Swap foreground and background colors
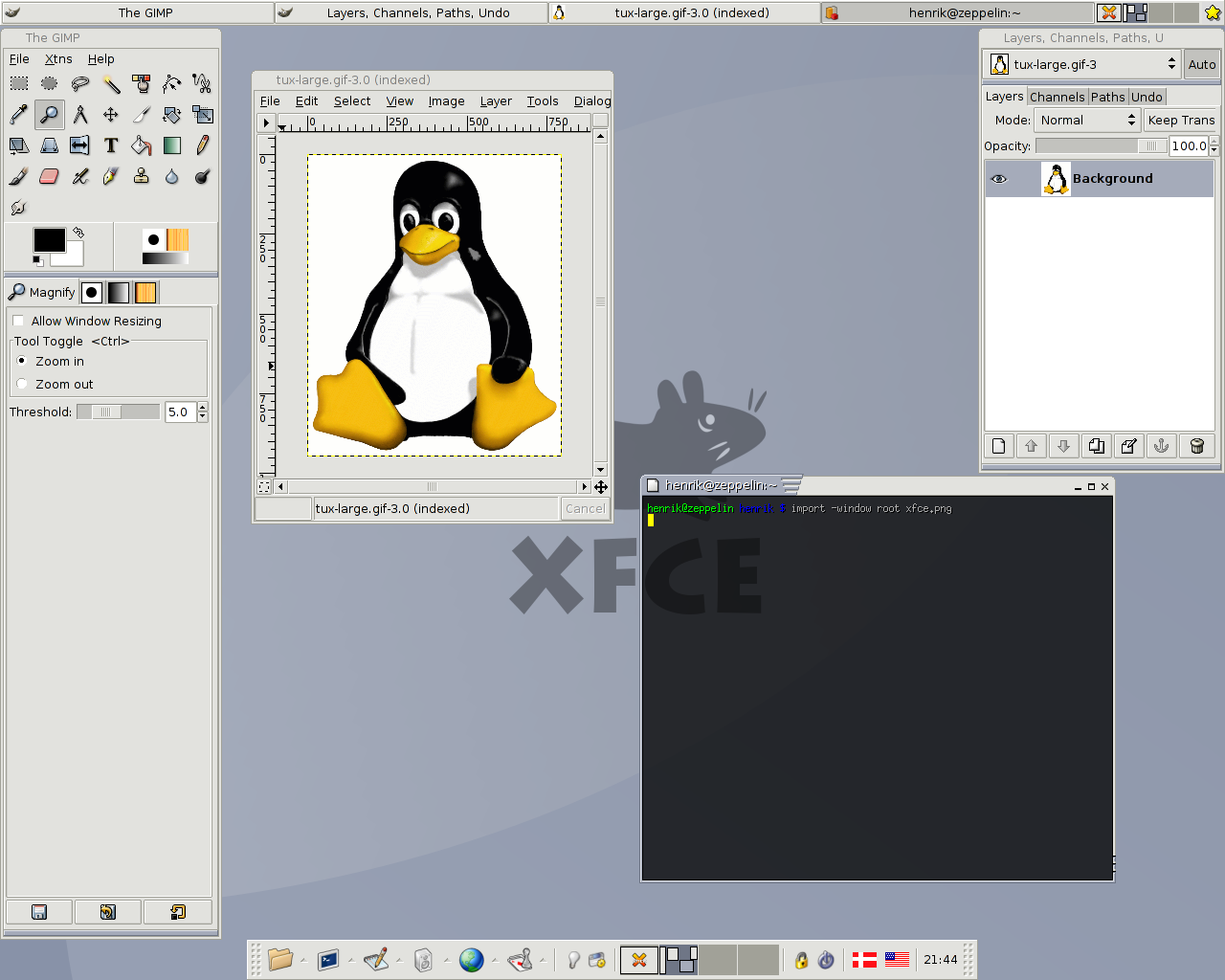This screenshot has height=980, width=1225. click(x=78, y=232)
